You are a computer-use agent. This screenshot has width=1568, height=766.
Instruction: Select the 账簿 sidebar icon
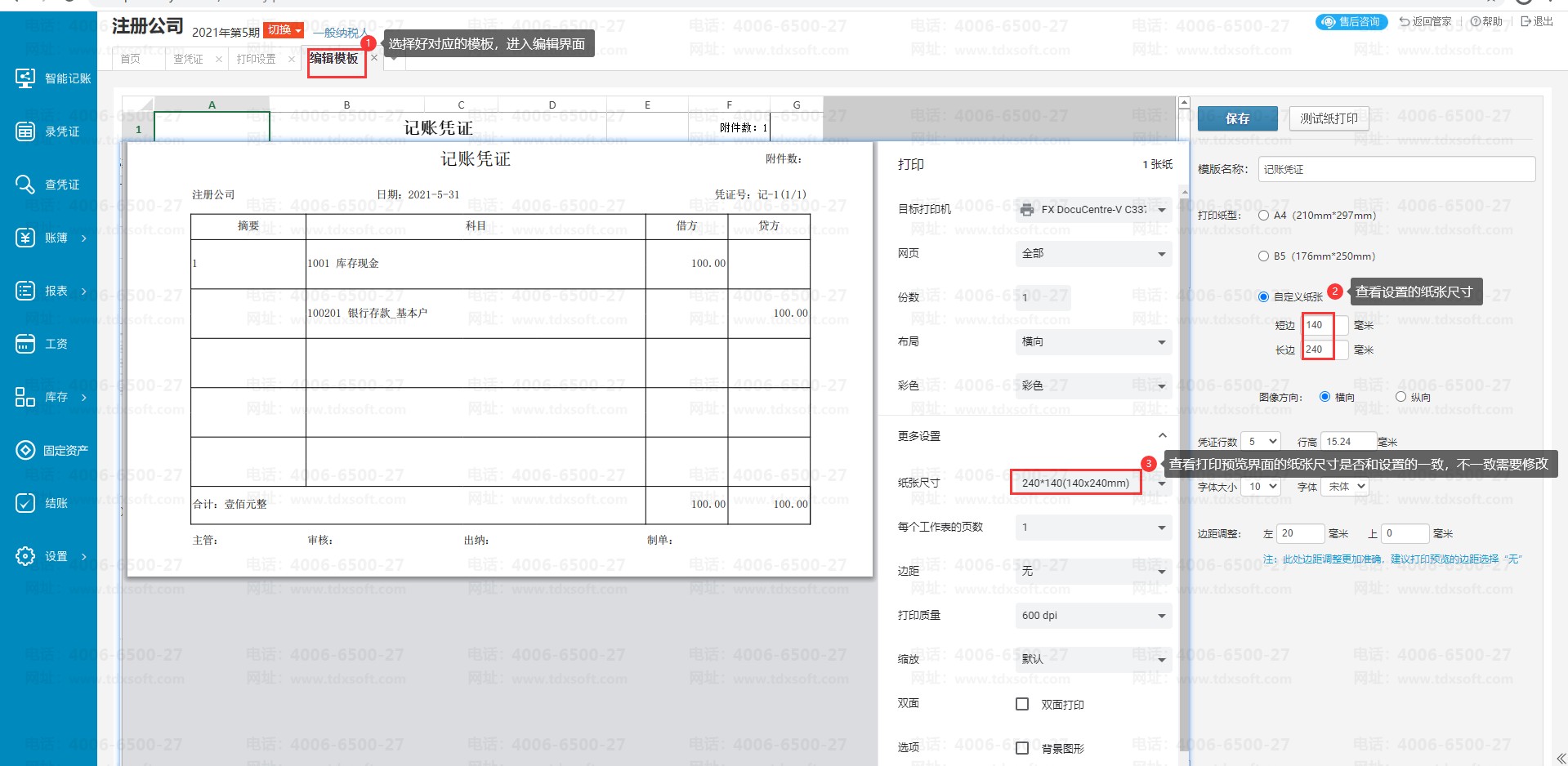pyautogui.click(x=26, y=238)
